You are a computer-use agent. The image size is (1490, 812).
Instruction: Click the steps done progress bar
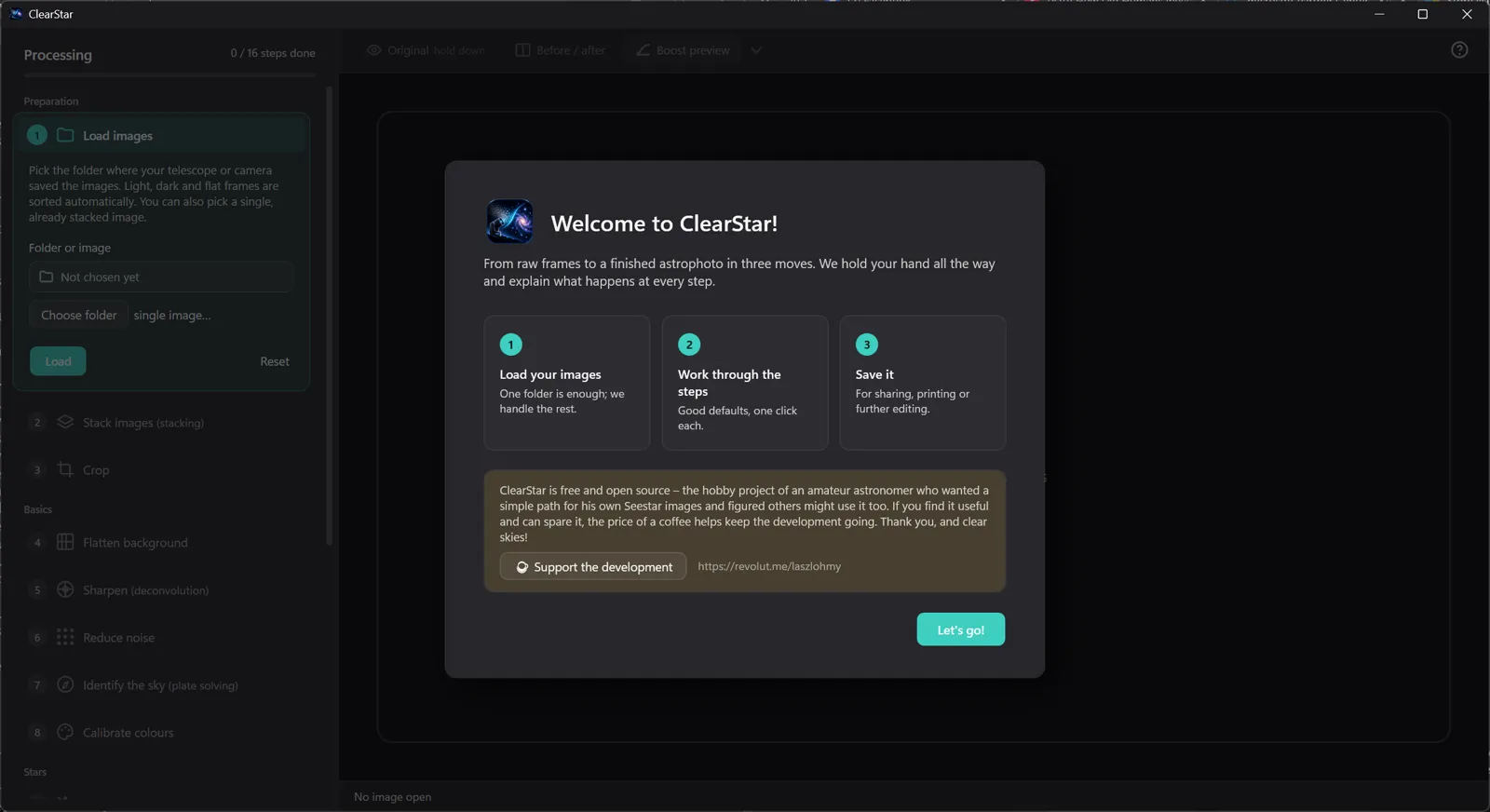click(x=169, y=74)
